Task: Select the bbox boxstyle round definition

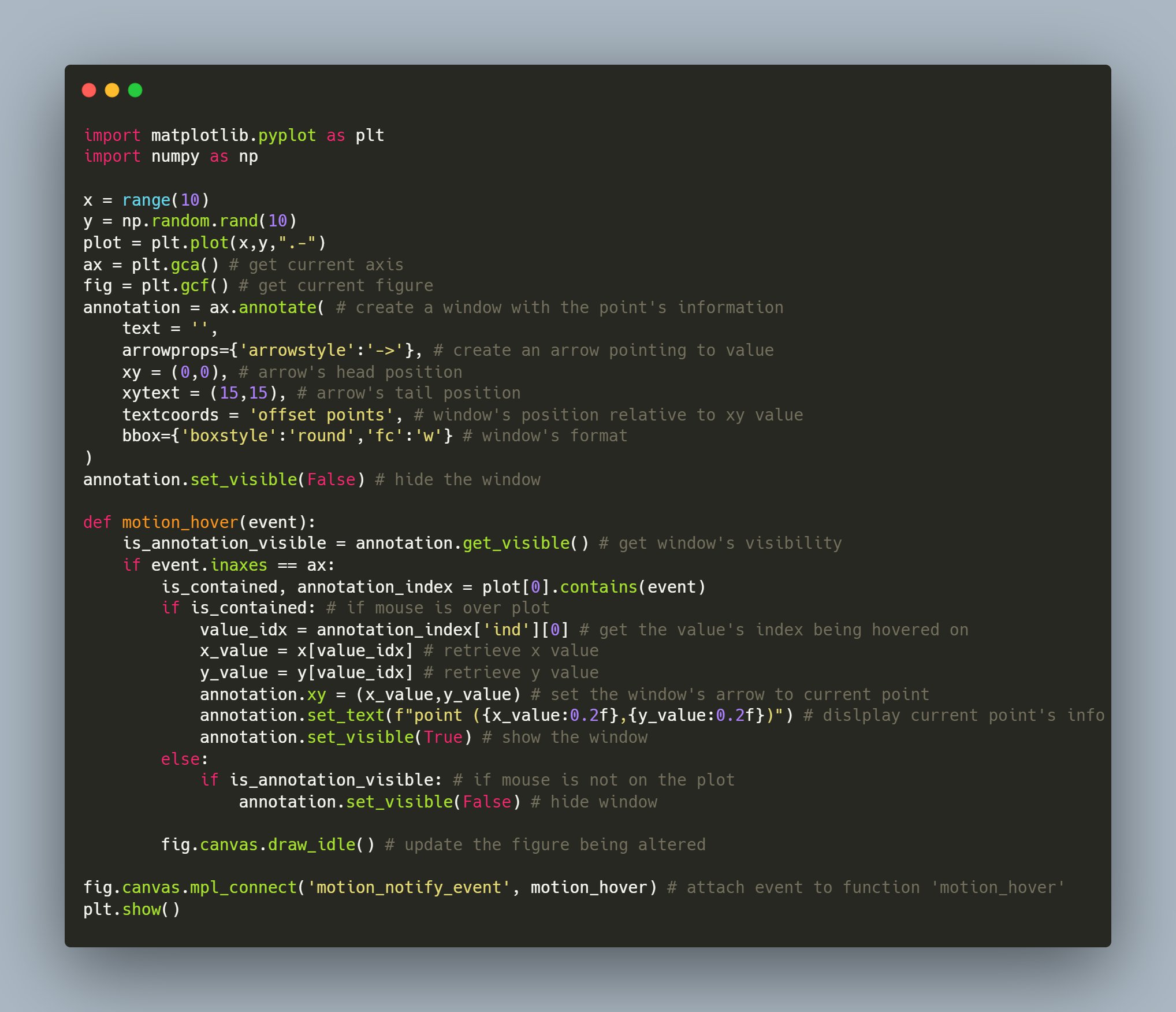Action: coord(271,436)
